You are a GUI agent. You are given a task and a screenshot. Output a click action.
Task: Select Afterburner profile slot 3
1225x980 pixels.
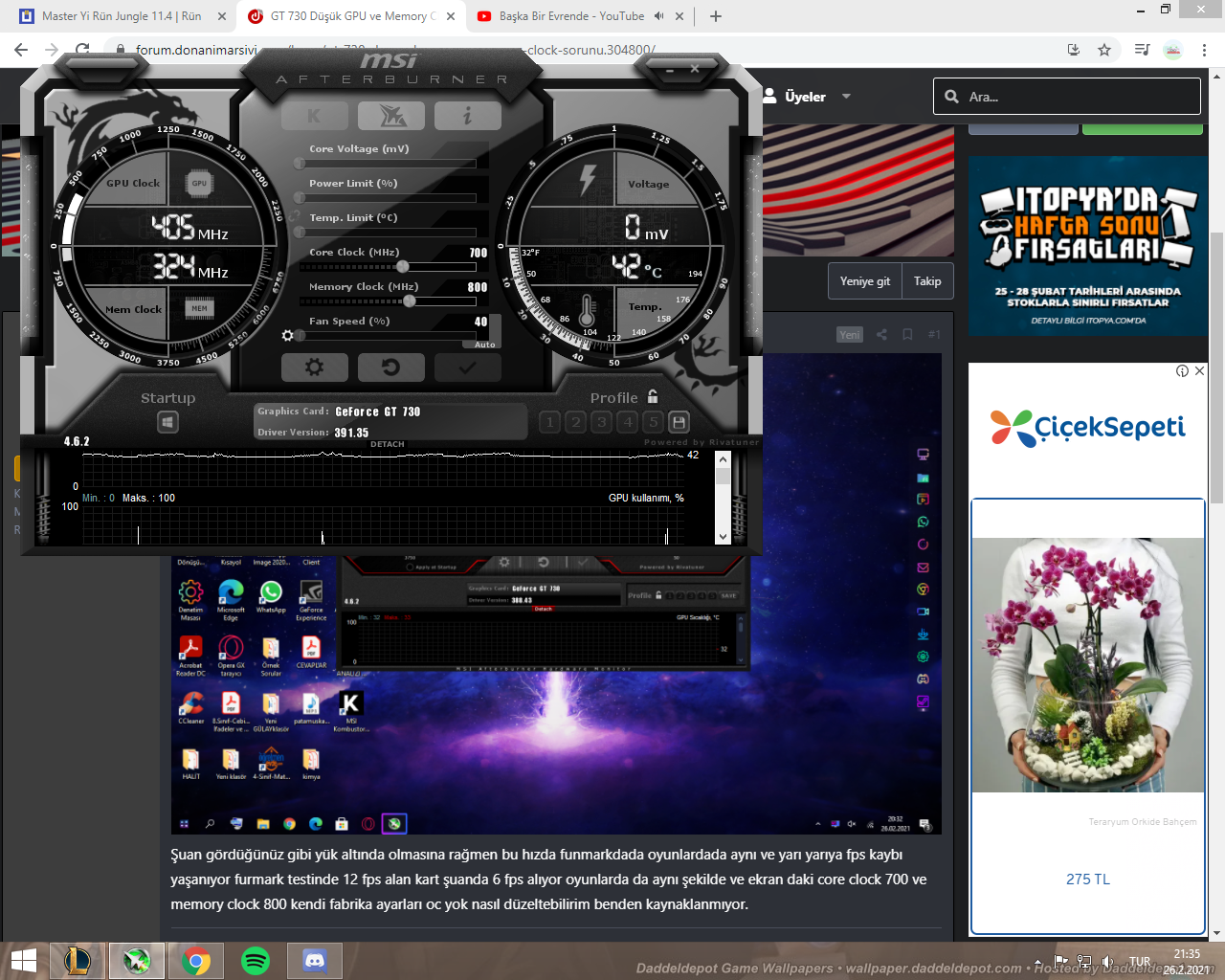pos(601,421)
